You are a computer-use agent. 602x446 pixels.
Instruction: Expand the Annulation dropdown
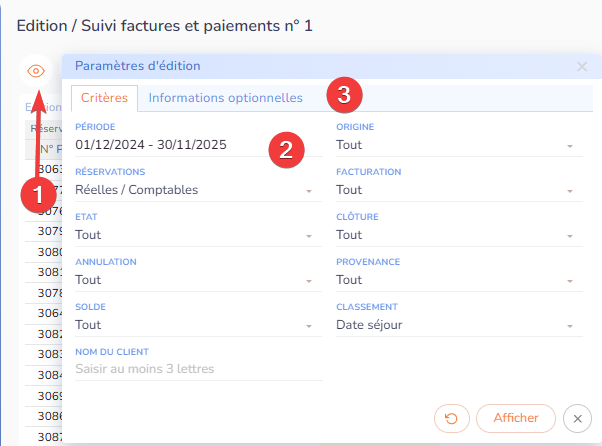pos(195,280)
